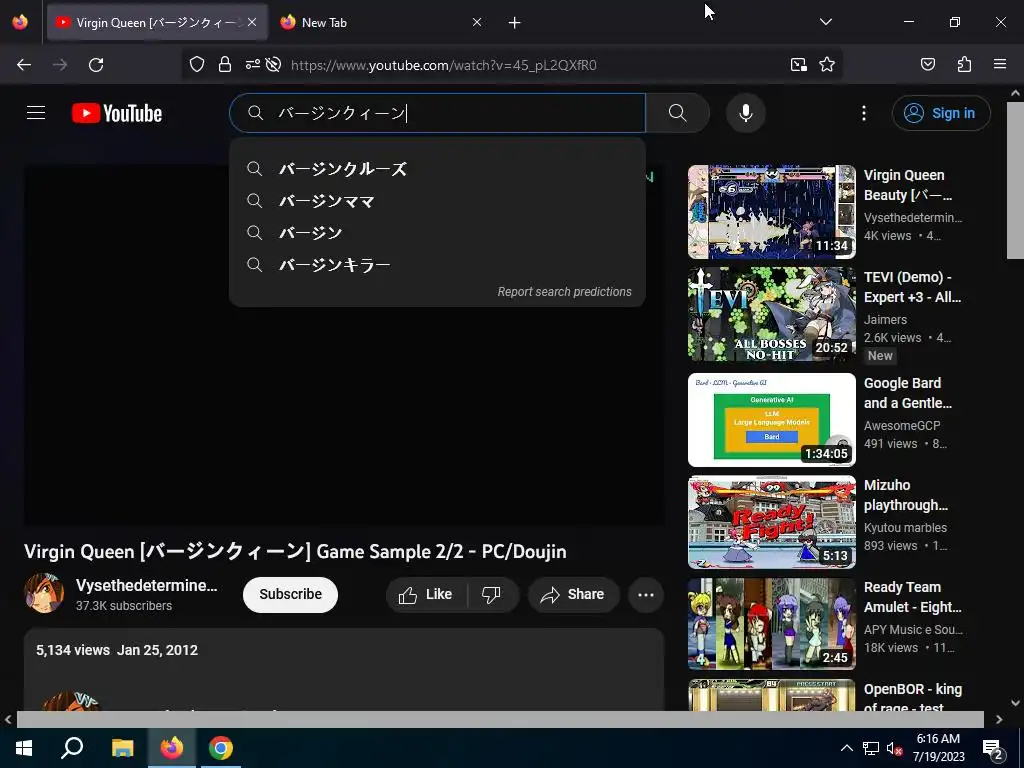Select suggestion バージンキラー

coord(438,265)
